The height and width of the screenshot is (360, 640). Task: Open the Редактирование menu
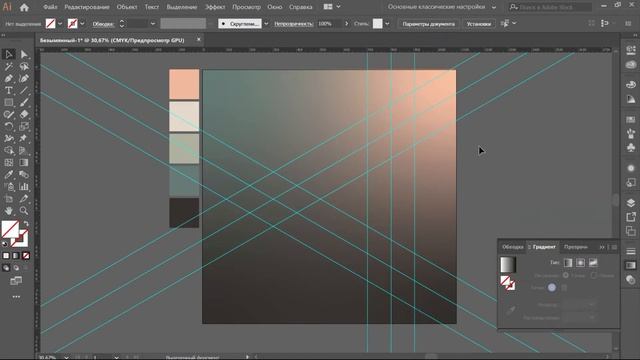pyautogui.click(x=87, y=7)
